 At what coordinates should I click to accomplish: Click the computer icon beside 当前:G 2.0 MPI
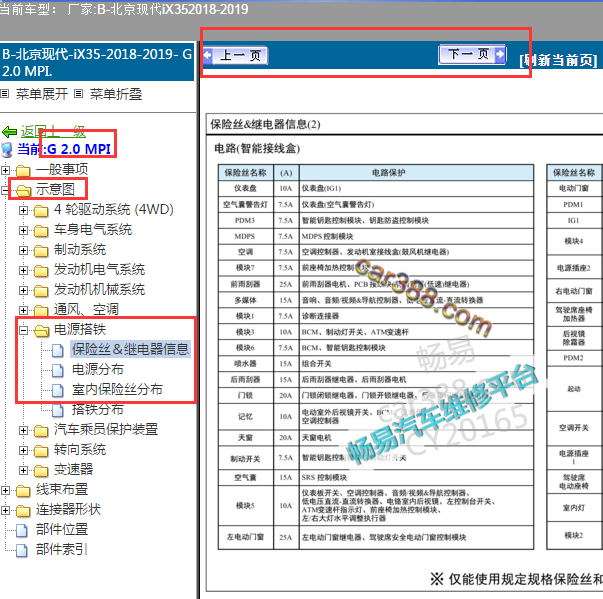7,150
